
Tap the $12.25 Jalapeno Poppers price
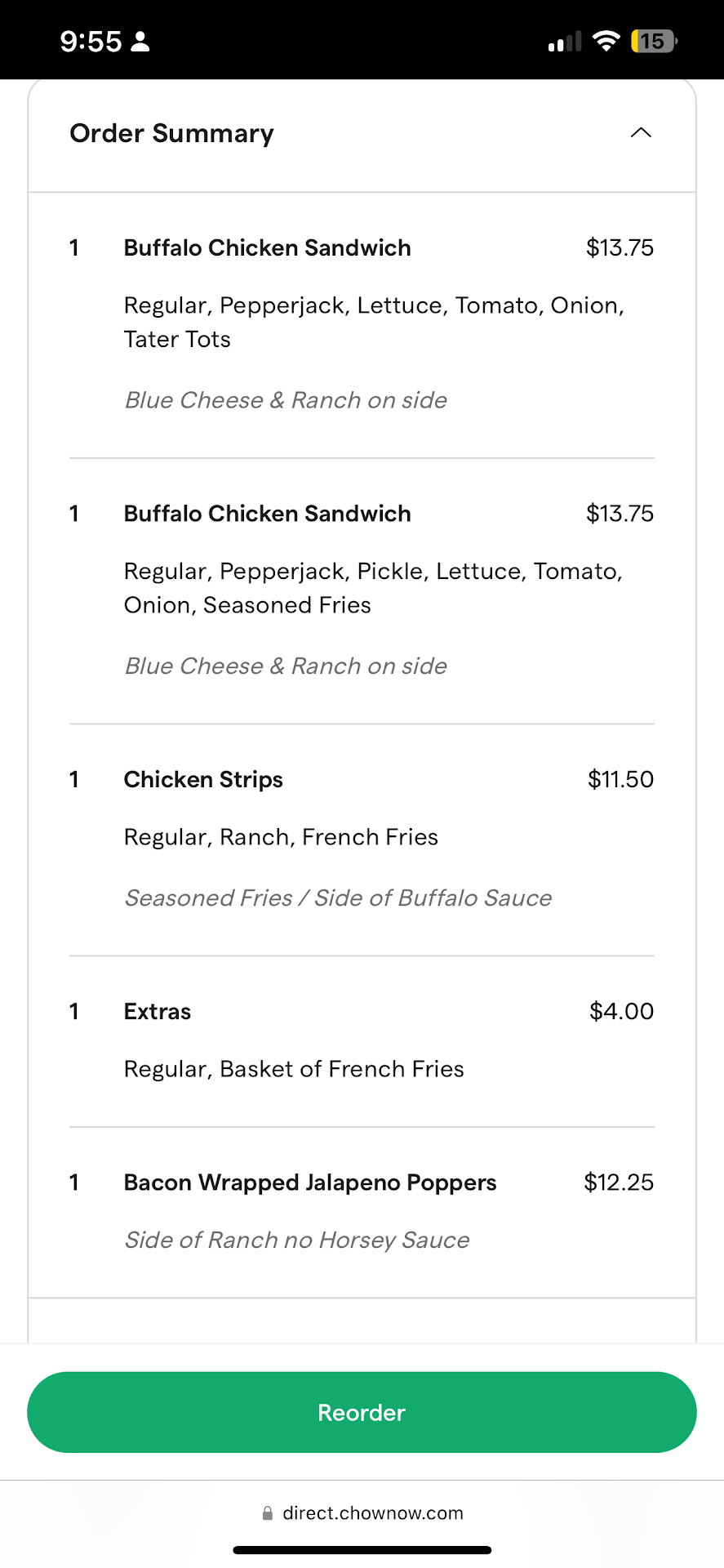click(619, 1183)
